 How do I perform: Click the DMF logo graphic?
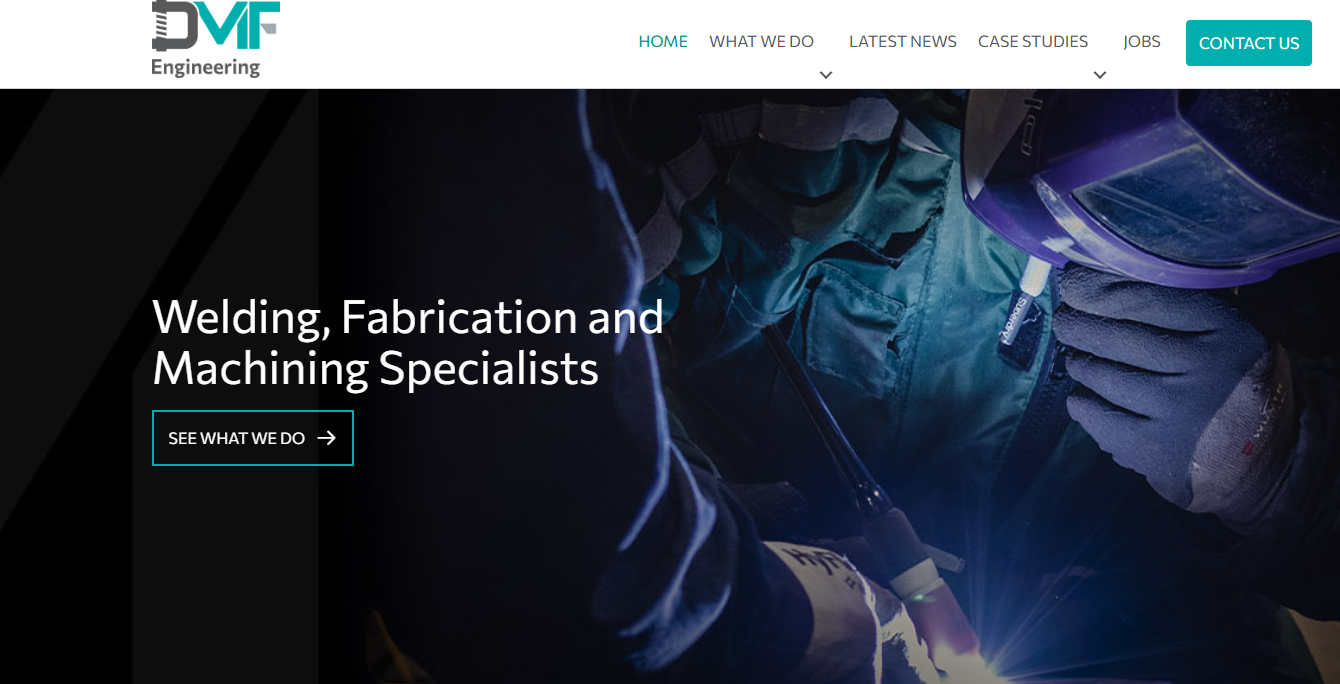coord(216,25)
